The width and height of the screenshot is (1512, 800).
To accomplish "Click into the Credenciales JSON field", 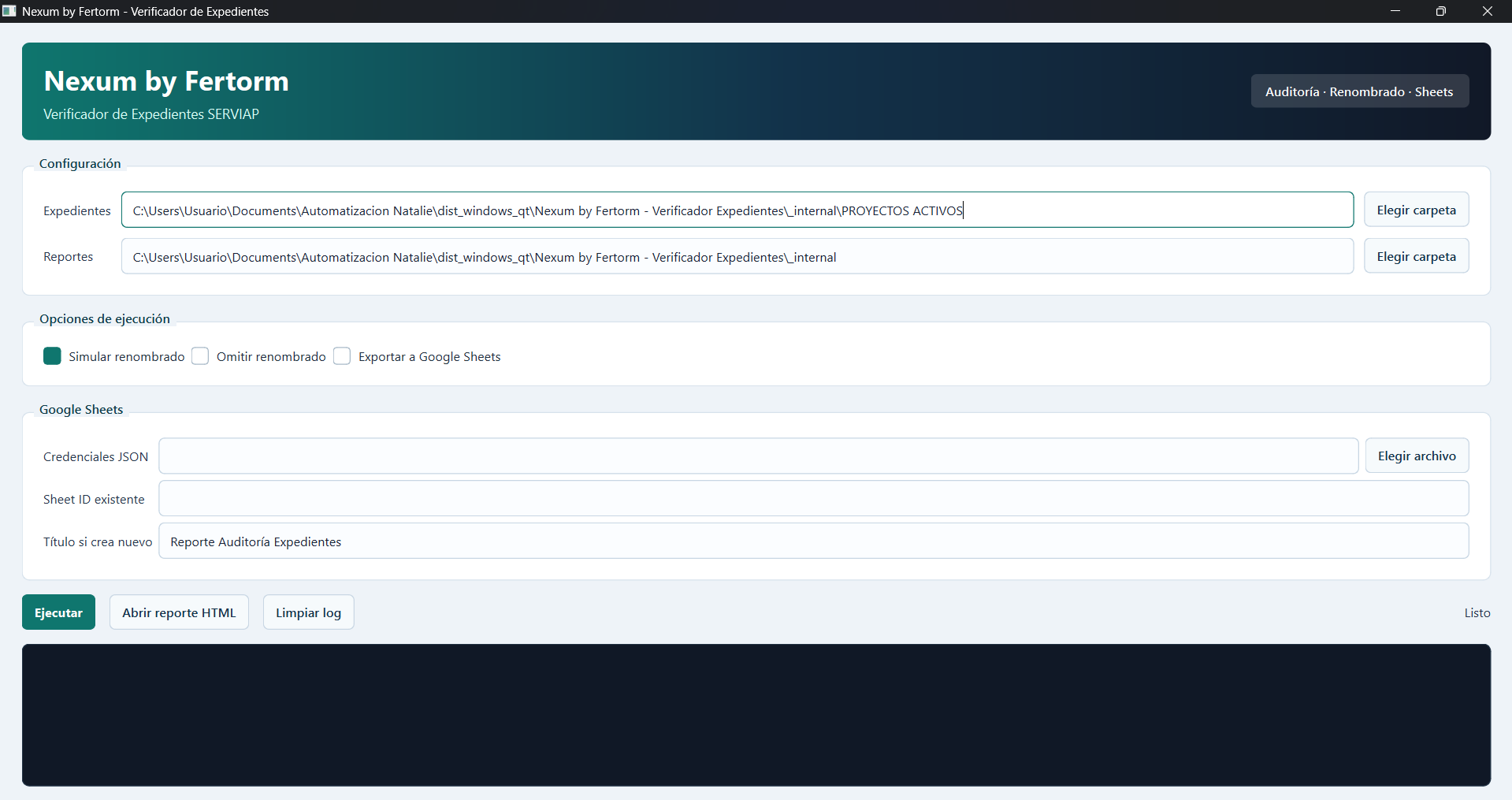I will pos(759,456).
